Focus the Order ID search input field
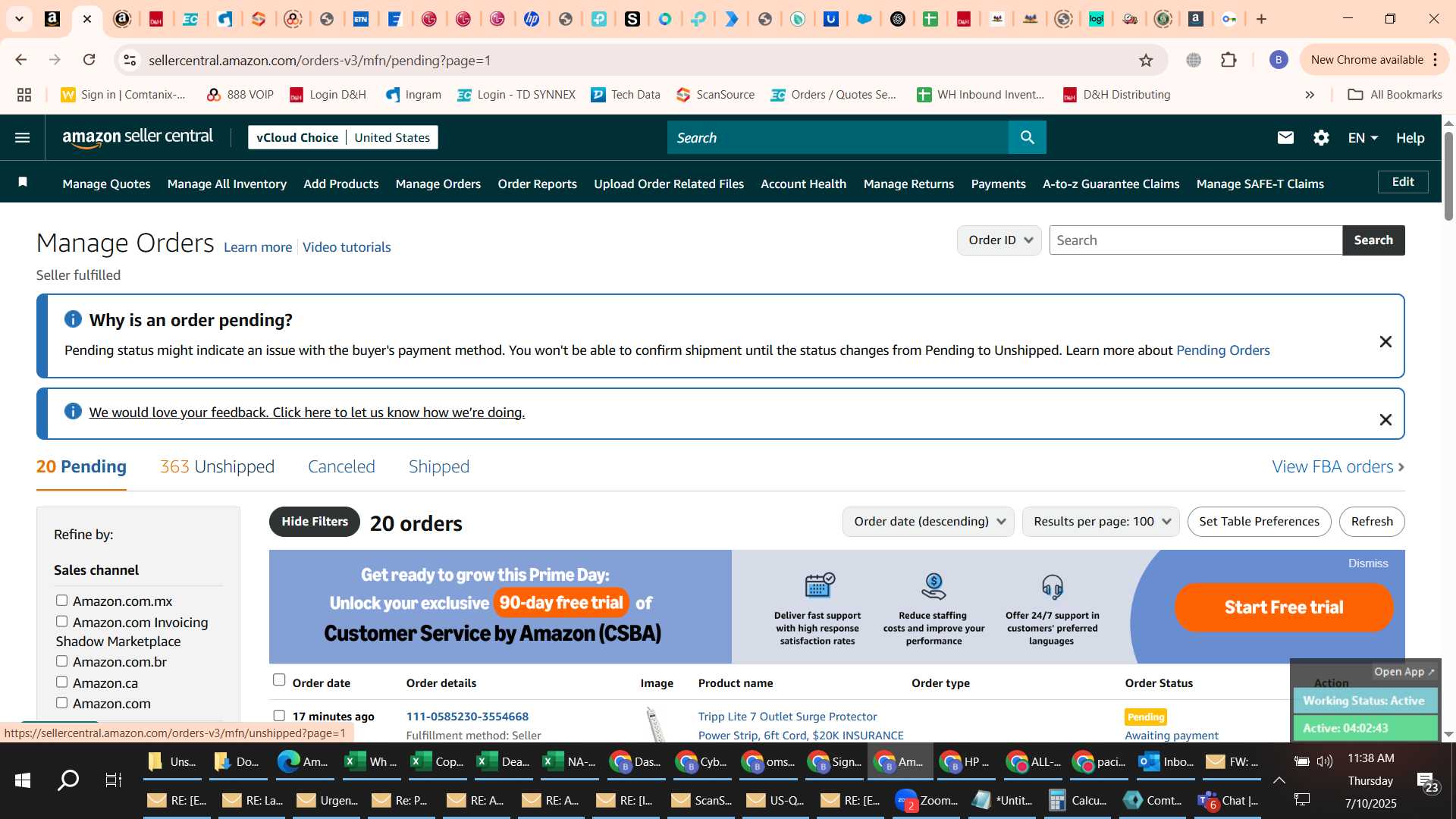Screen dimensions: 1456x819 (1195, 240)
